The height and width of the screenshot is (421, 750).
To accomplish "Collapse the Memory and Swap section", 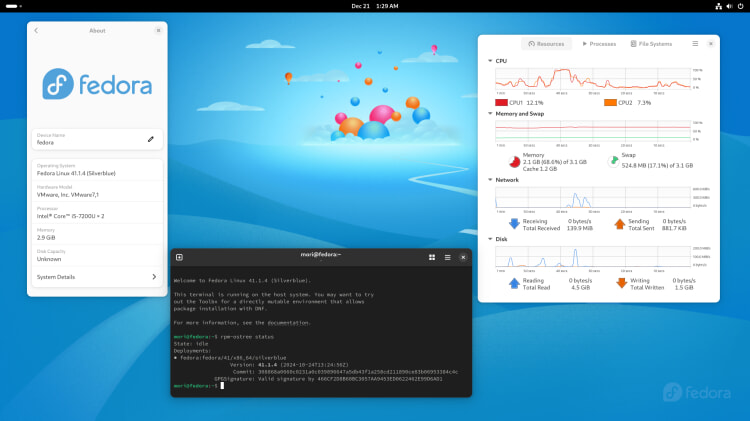I will (x=490, y=114).
